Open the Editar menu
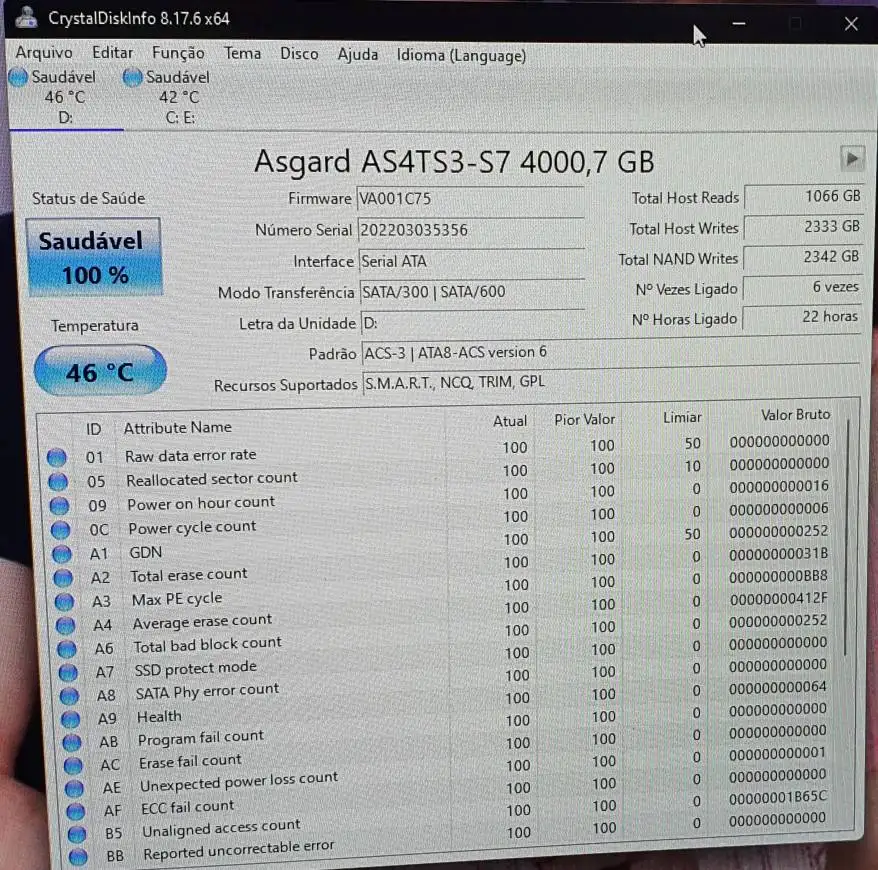The image size is (878, 870). click(x=113, y=53)
